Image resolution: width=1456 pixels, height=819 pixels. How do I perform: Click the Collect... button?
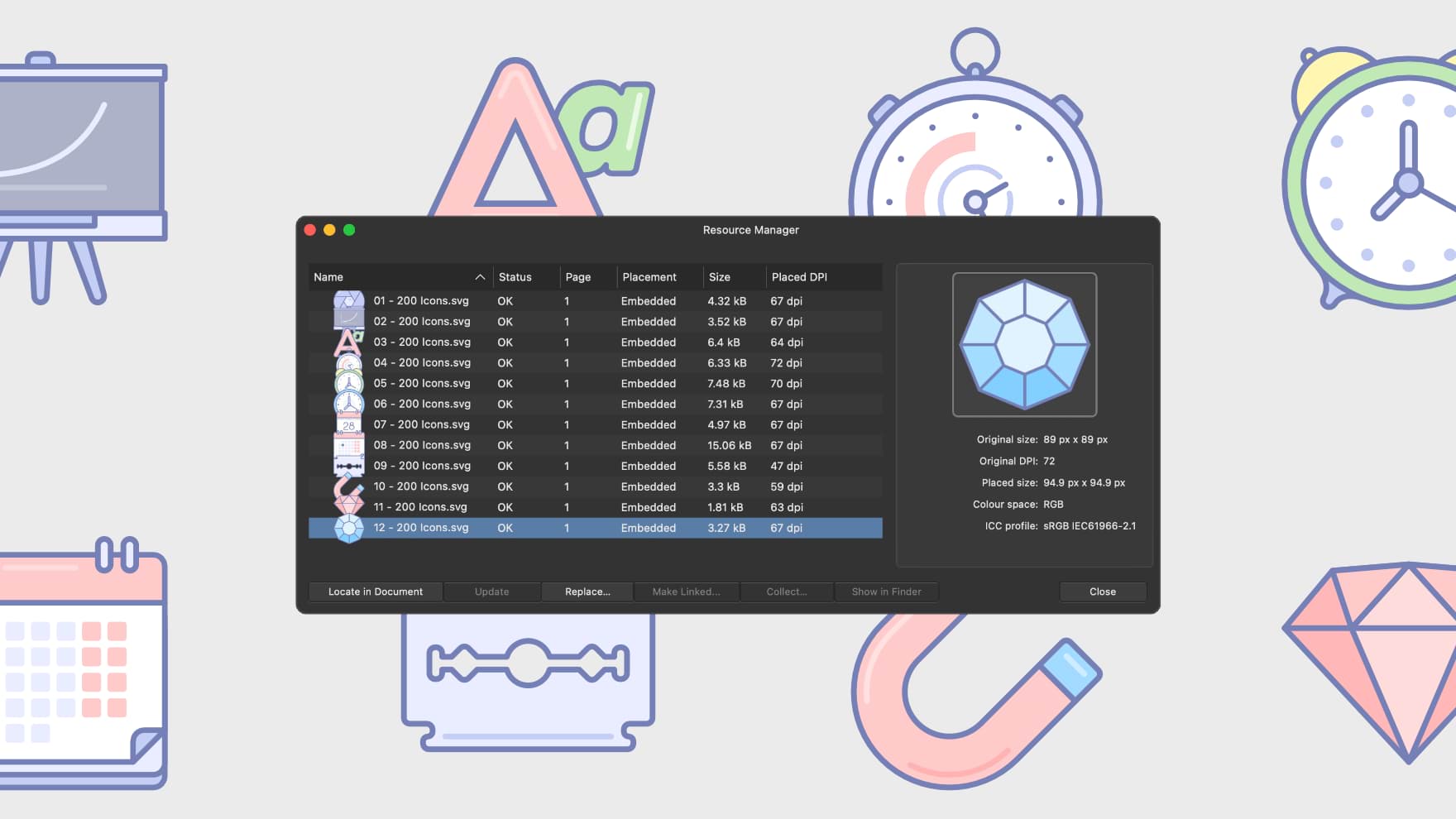pos(787,591)
